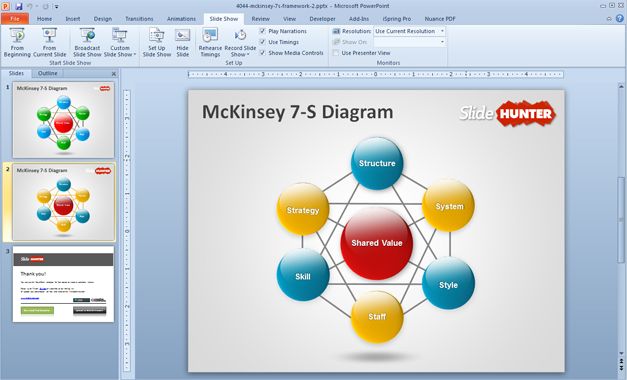Click scrollbar up arrow in editor
Image resolution: width=627 pixels, height=380 pixels.
(621, 86)
